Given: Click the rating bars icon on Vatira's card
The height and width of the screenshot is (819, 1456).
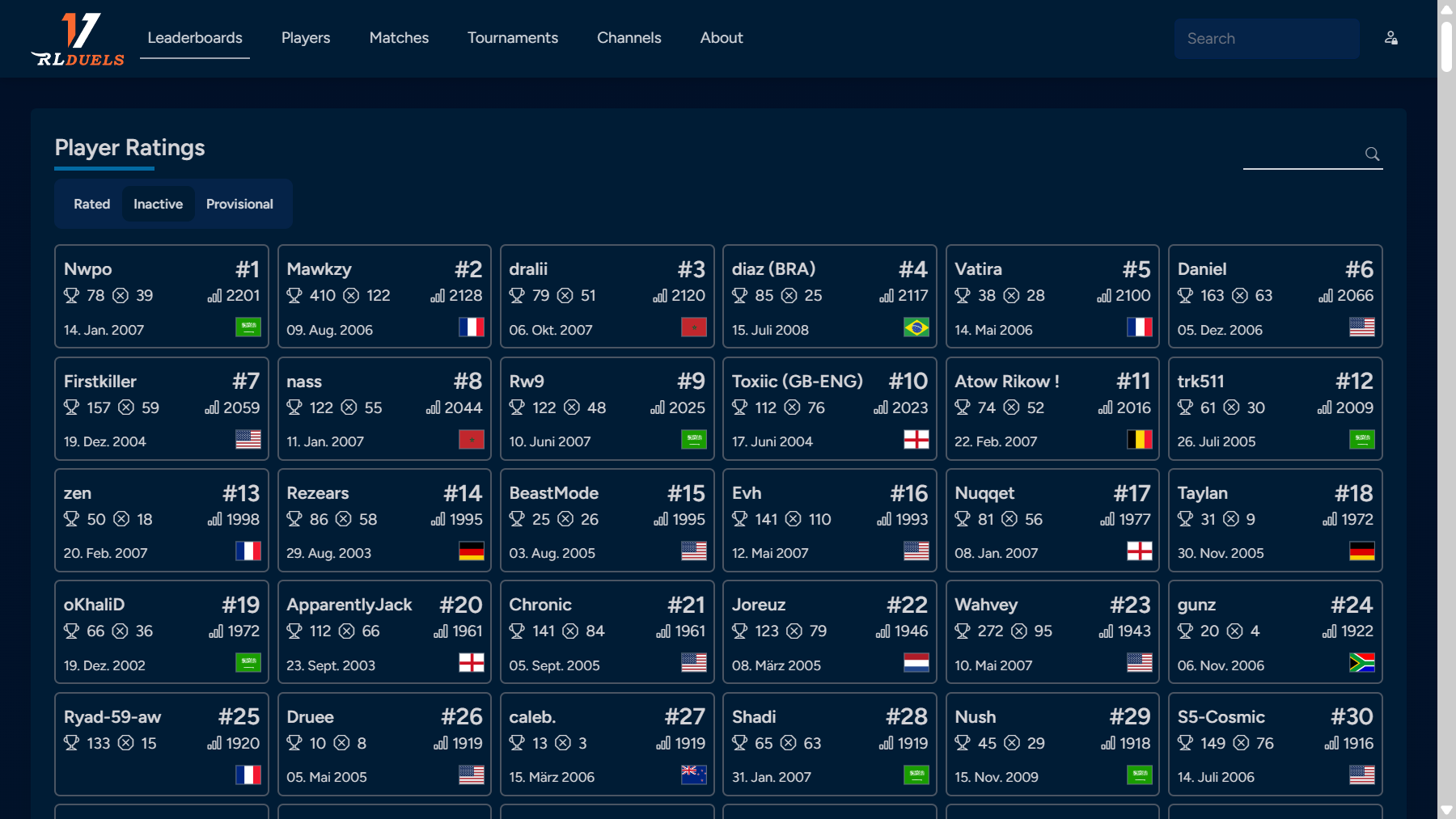Looking at the screenshot, I should click(x=1104, y=296).
